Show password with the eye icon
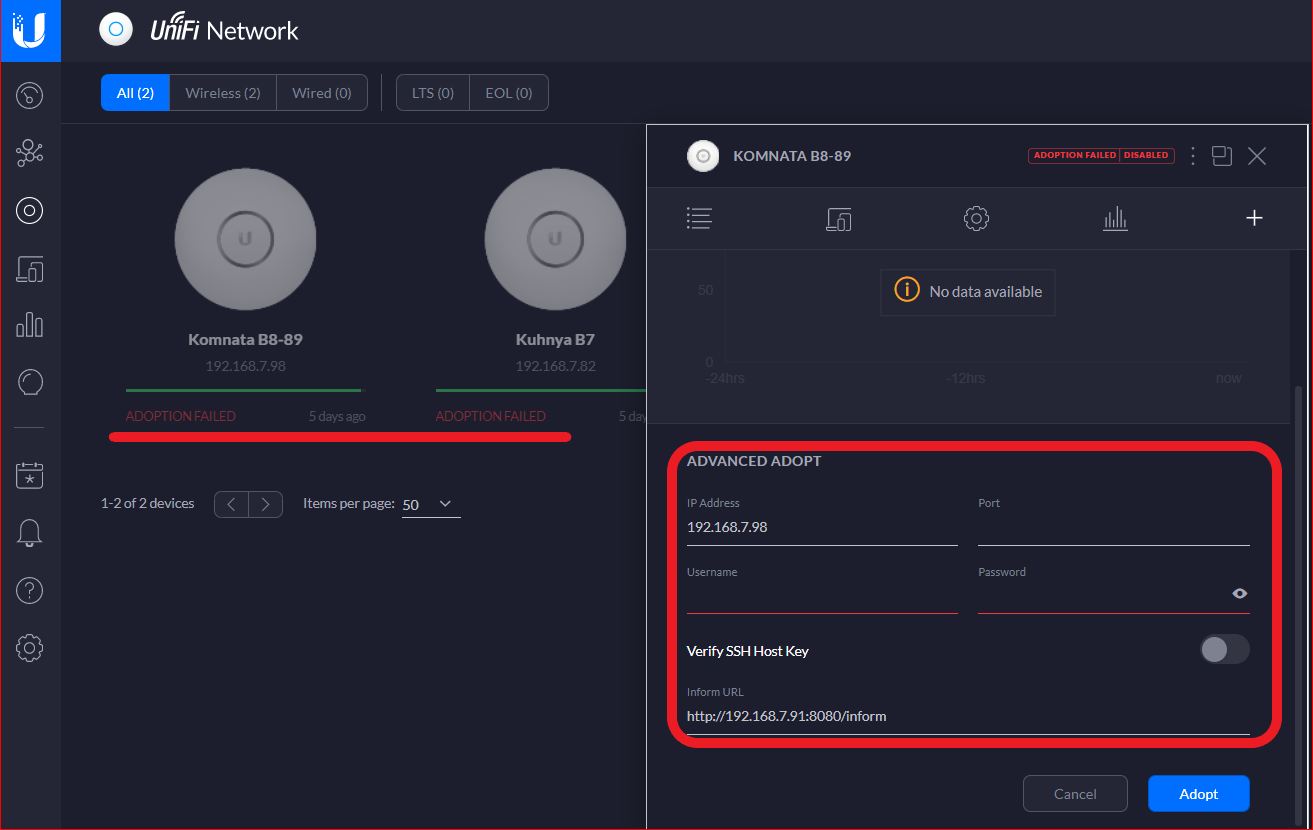This screenshot has height=830, width=1313. coord(1240,593)
